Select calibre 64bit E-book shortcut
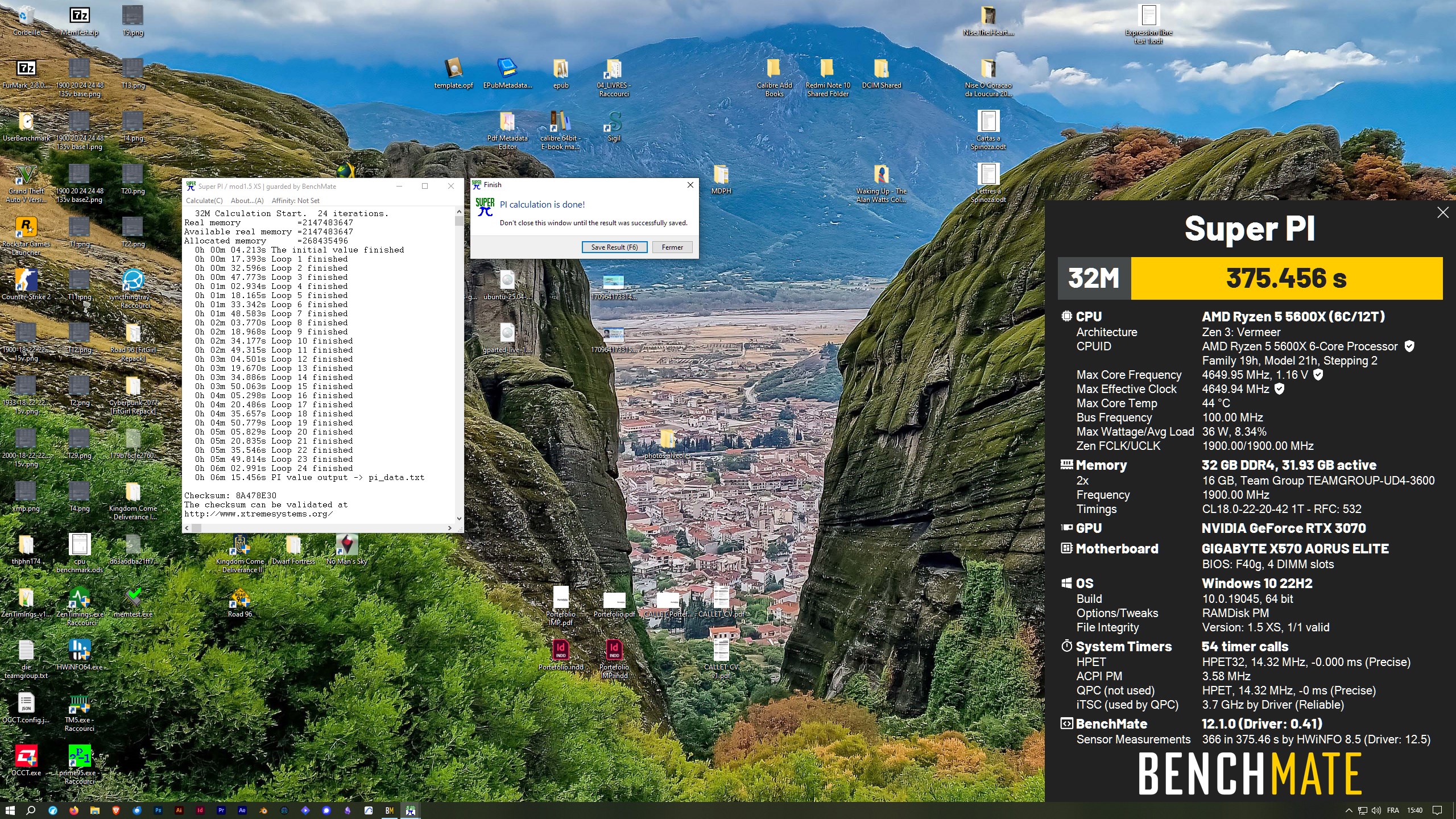1456x819 pixels. click(561, 130)
